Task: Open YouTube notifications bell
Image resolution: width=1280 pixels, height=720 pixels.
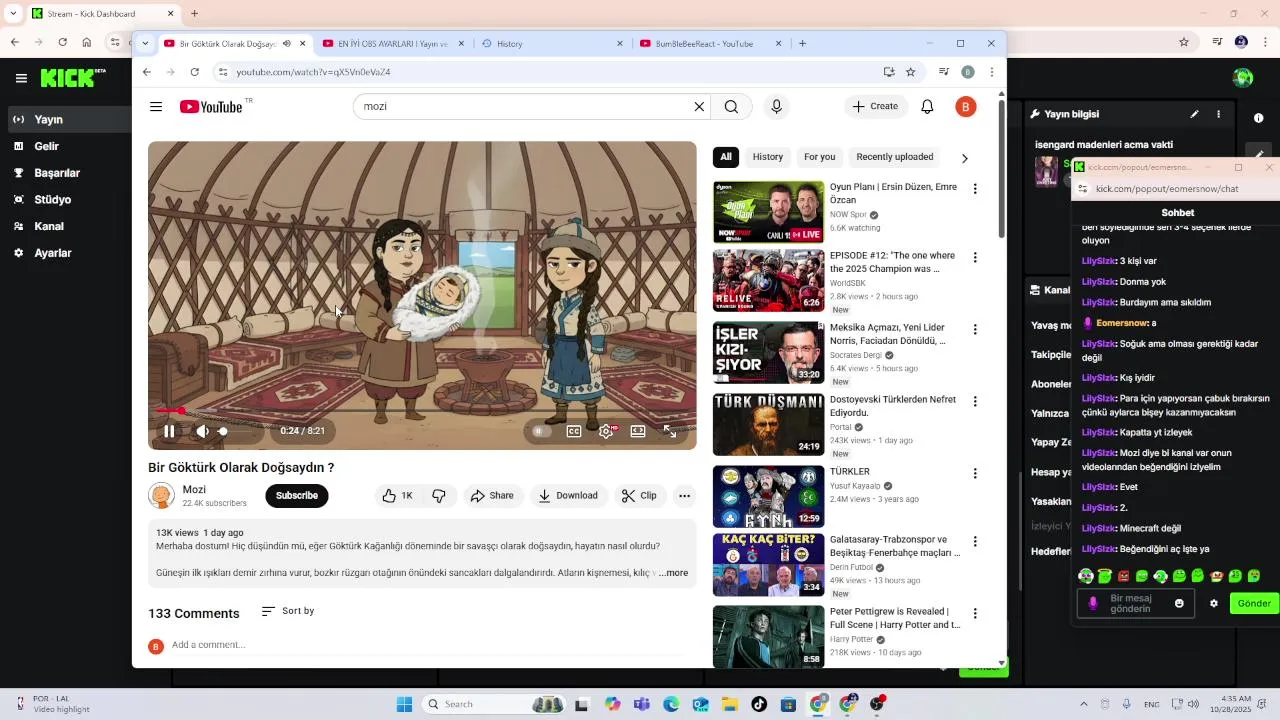Action: 927,107
